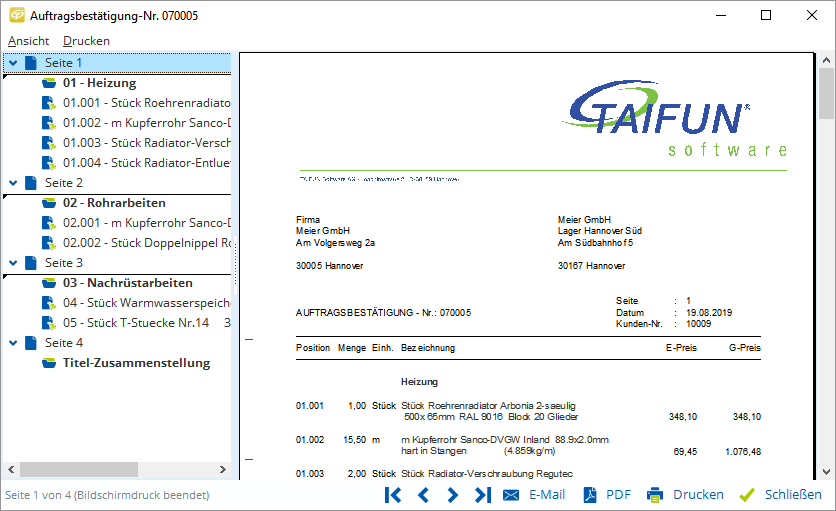This screenshot has height=511, width=836.
Task: Click the E-Mail envelope icon
Action: click(511, 495)
